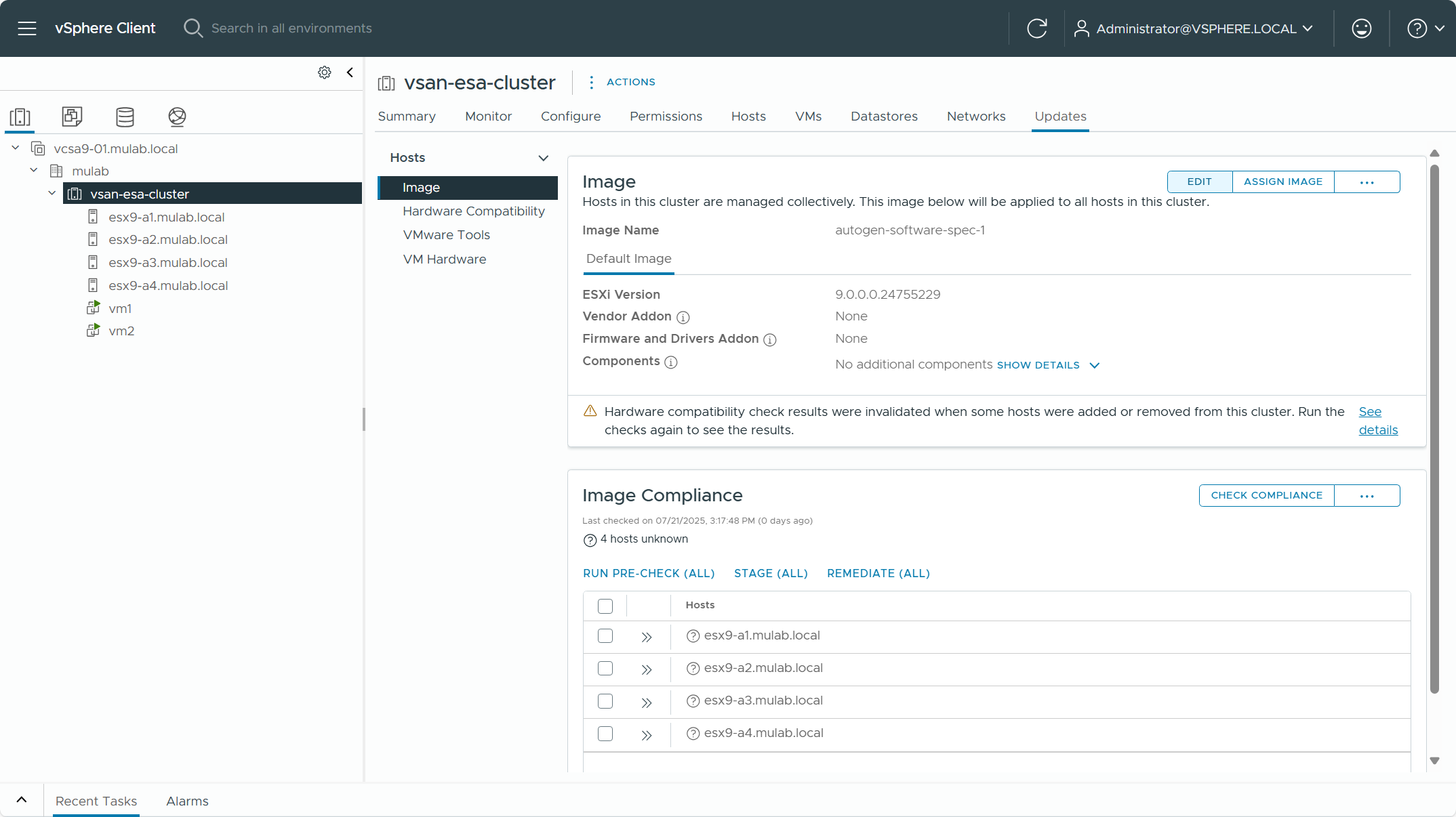The width and height of the screenshot is (1456, 817).
Task: Switch to Storage inventory view icon
Action: pyautogui.click(x=125, y=117)
